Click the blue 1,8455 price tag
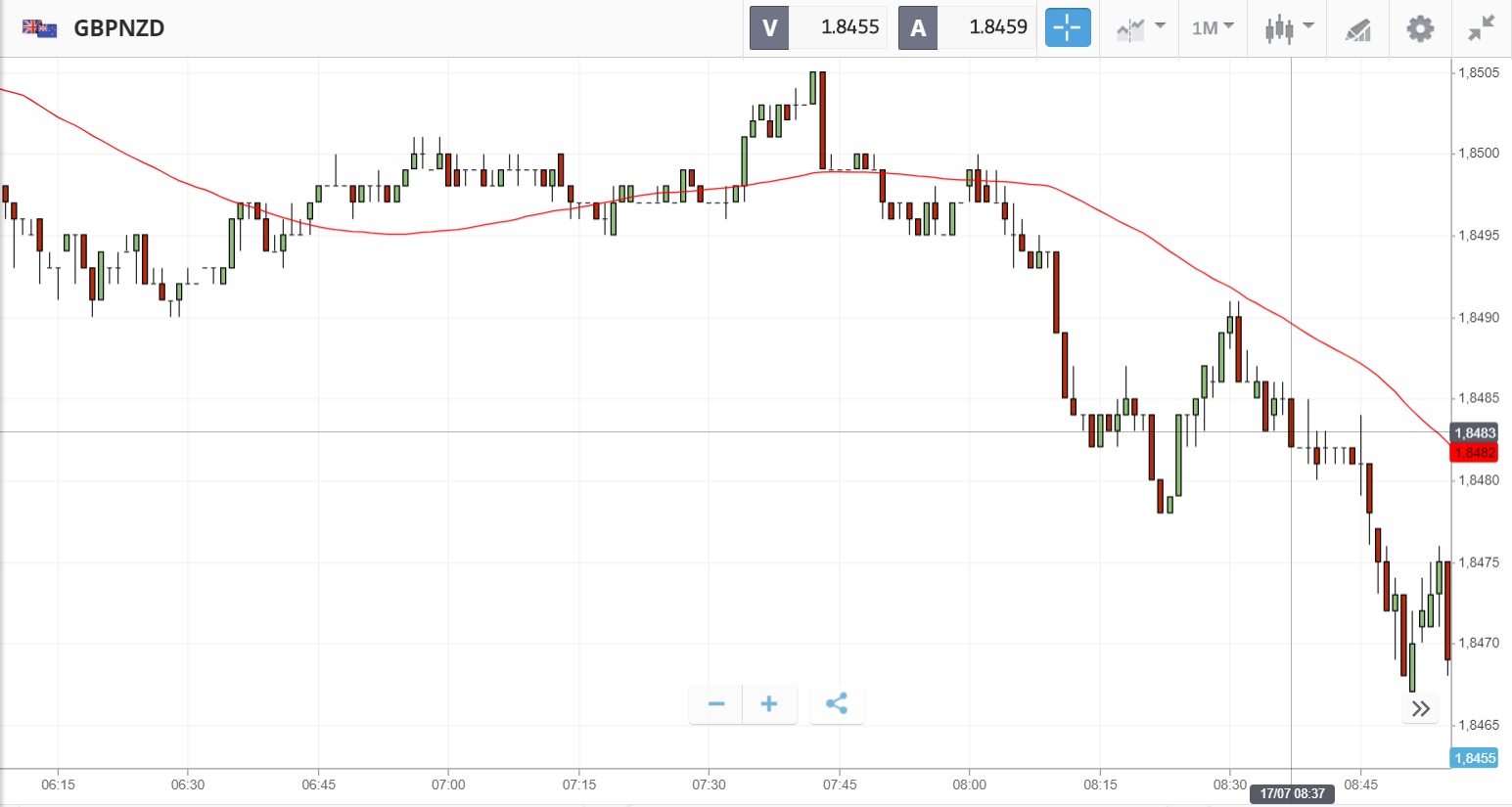Screen dimensions: 1512x807 (x=1474, y=758)
